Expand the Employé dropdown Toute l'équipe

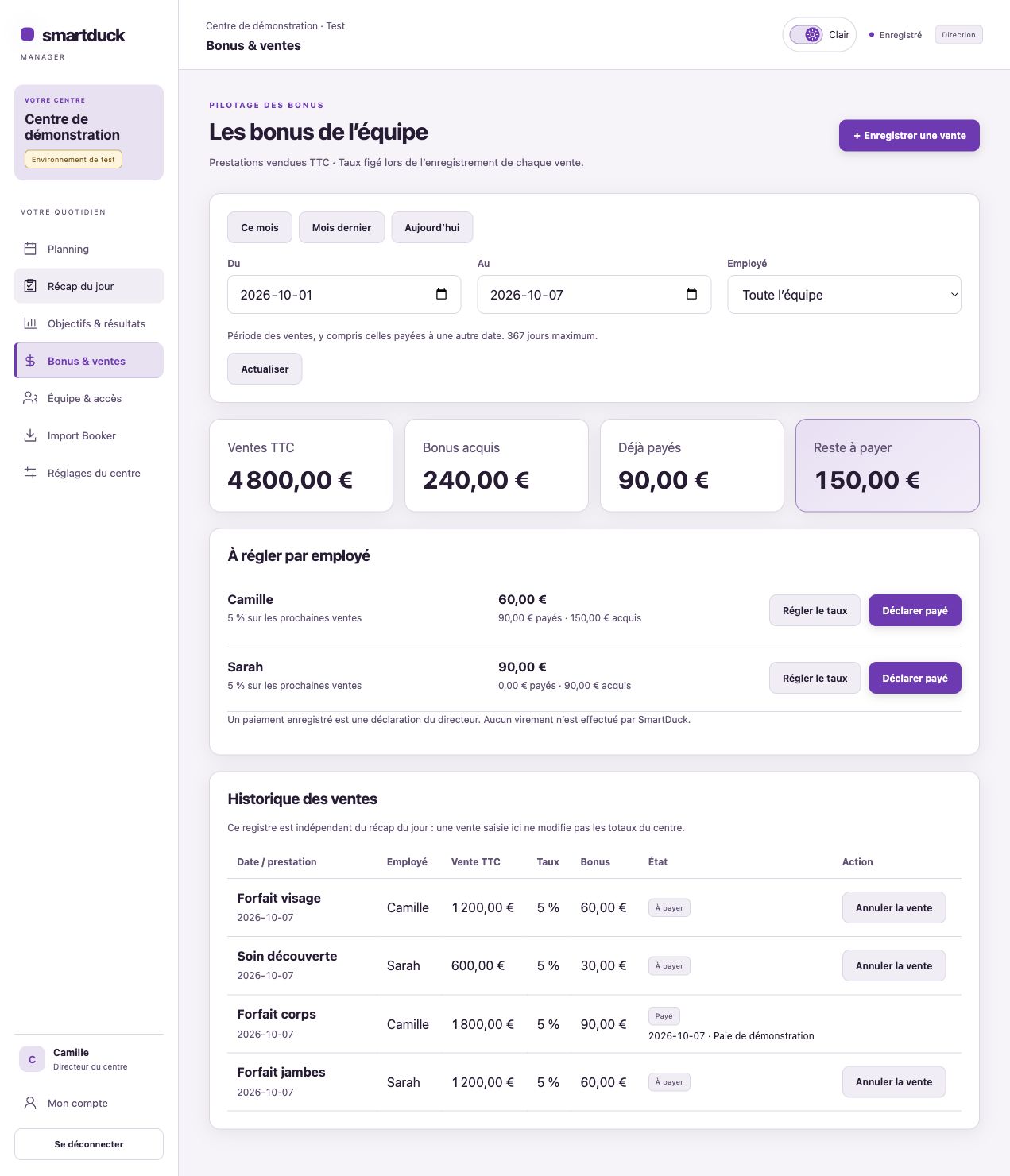point(844,295)
